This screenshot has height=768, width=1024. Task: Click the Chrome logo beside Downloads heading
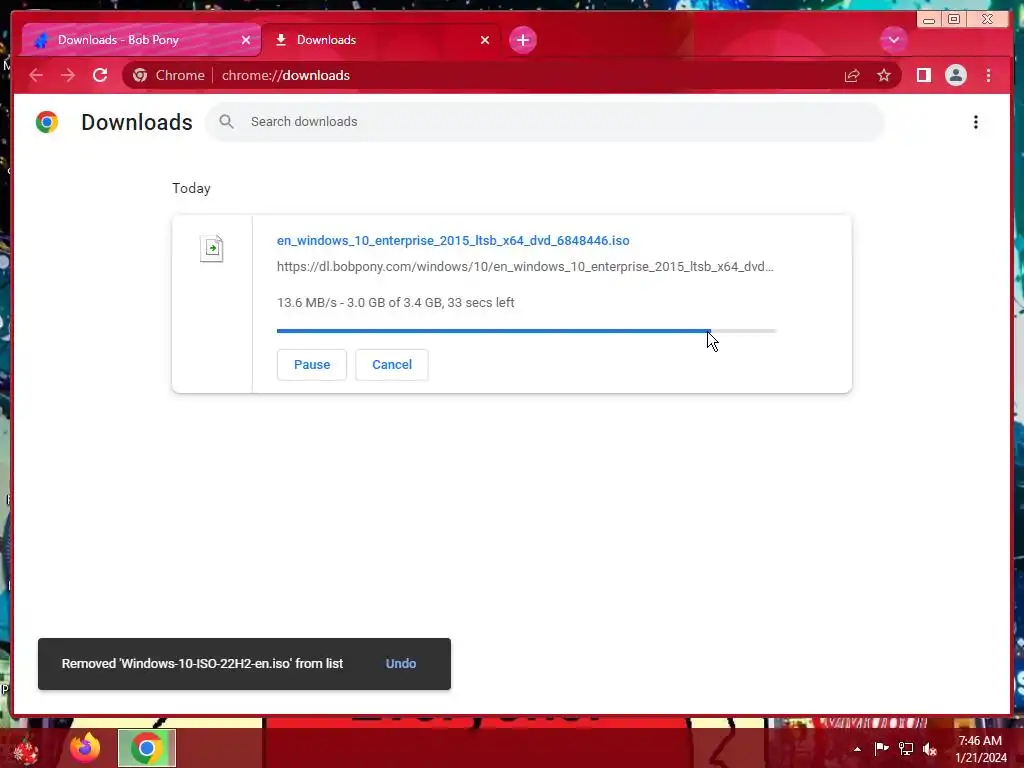pos(47,122)
